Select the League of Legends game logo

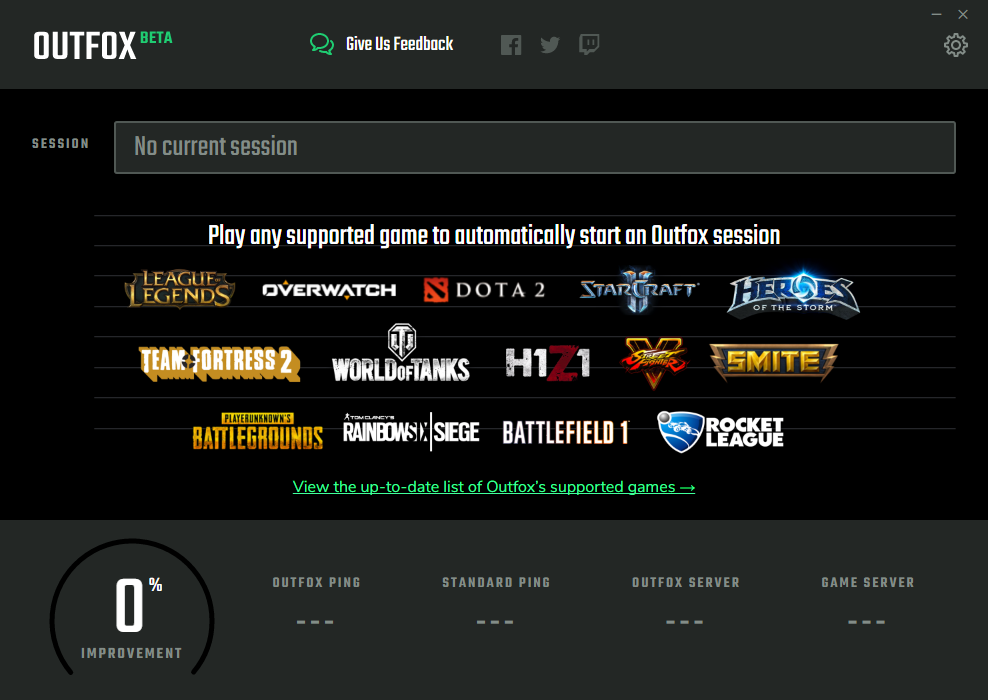178,289
